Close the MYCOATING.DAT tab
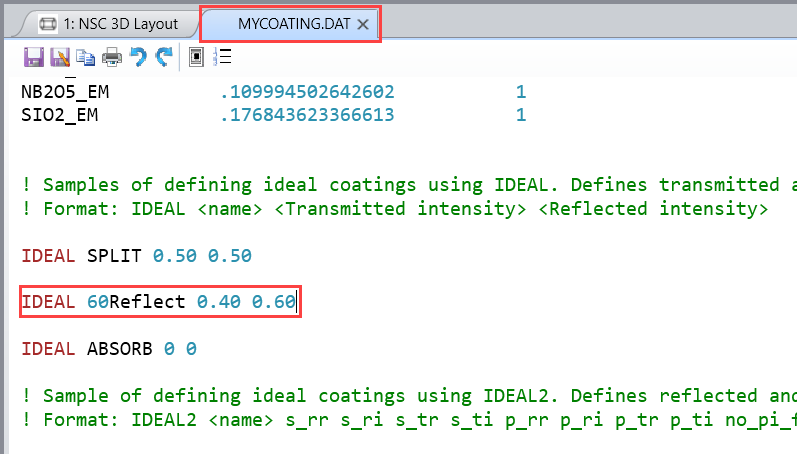The image size is (797, 454). click(x=363, y=23)
